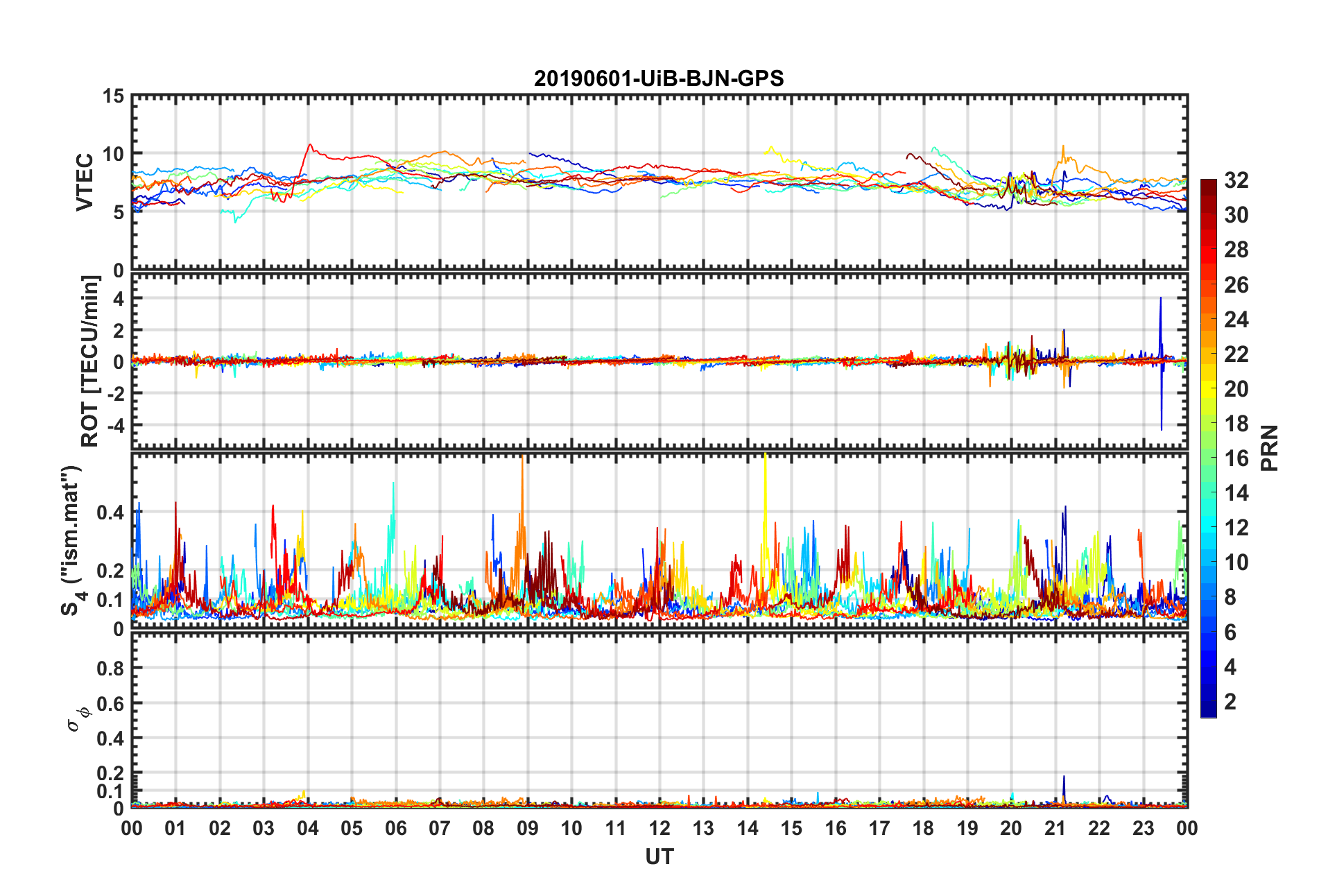1319x896 pixels.
Task: Click the PRN colorbar gradient strip
Action: click(1208, 448)
